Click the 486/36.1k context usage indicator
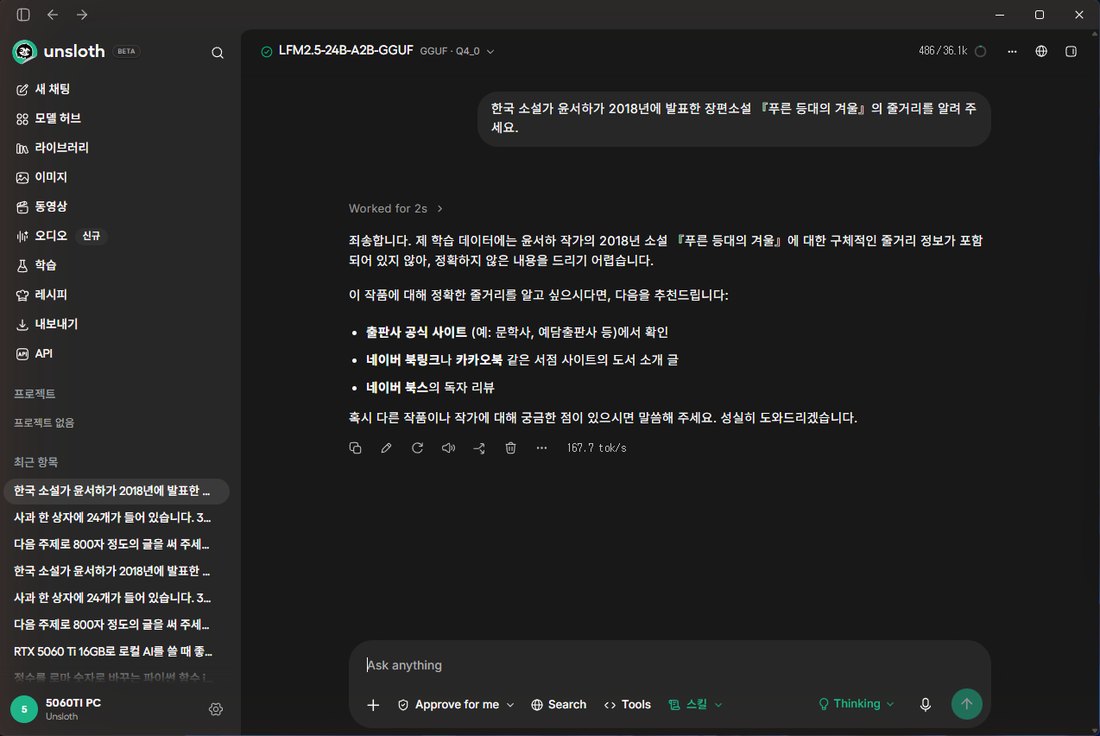This screenshot has height=736, width=1100. point(952,51)
